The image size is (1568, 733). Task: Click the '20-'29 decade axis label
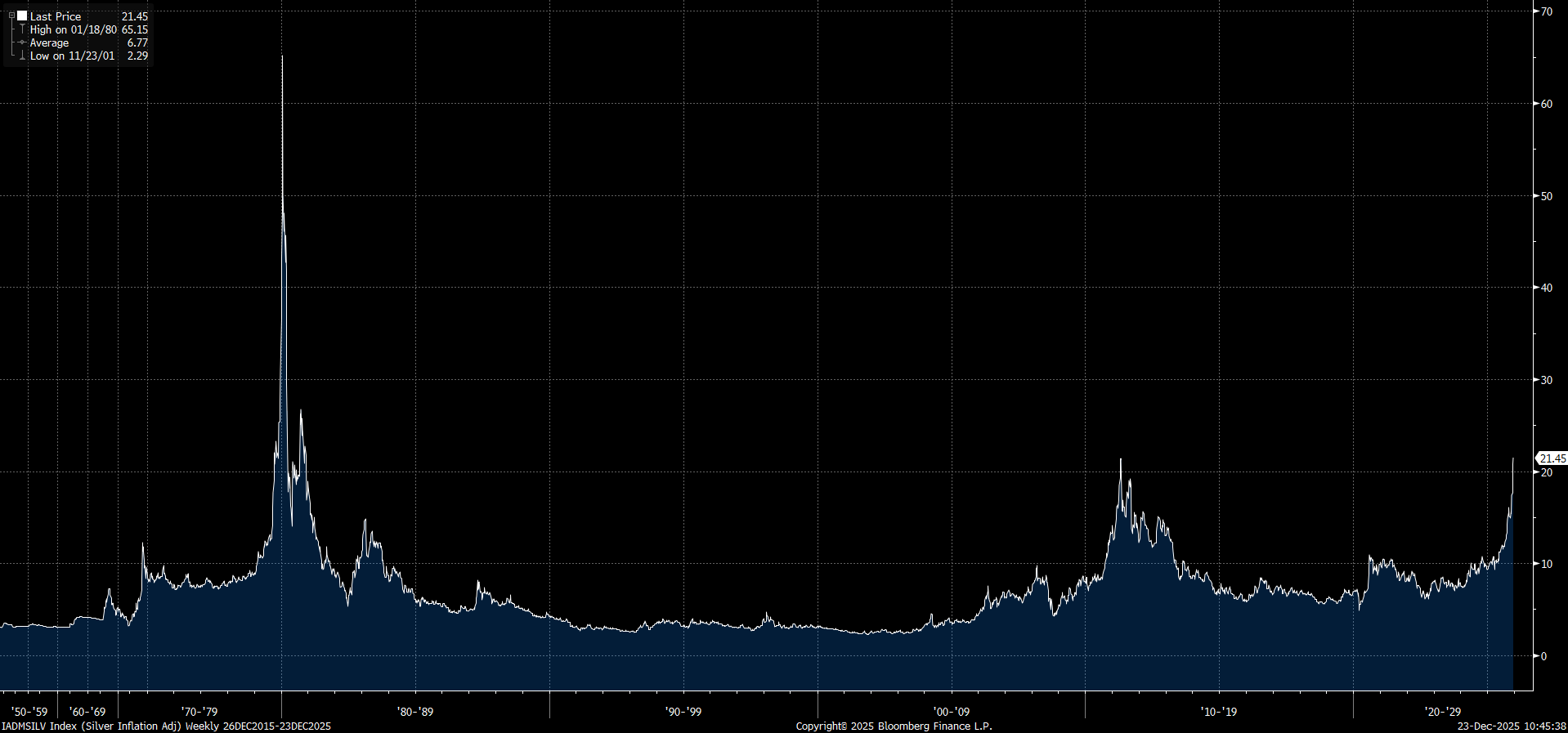(1443, 712)
